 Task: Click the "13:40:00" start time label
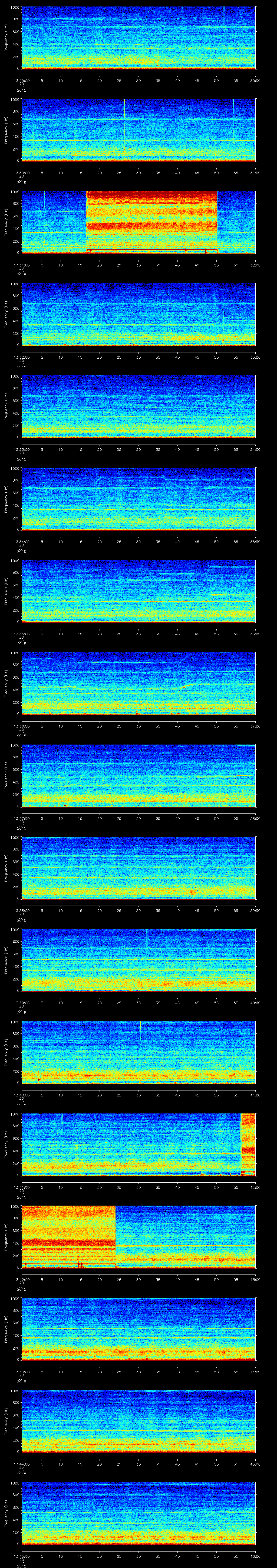pos(21,1095)
